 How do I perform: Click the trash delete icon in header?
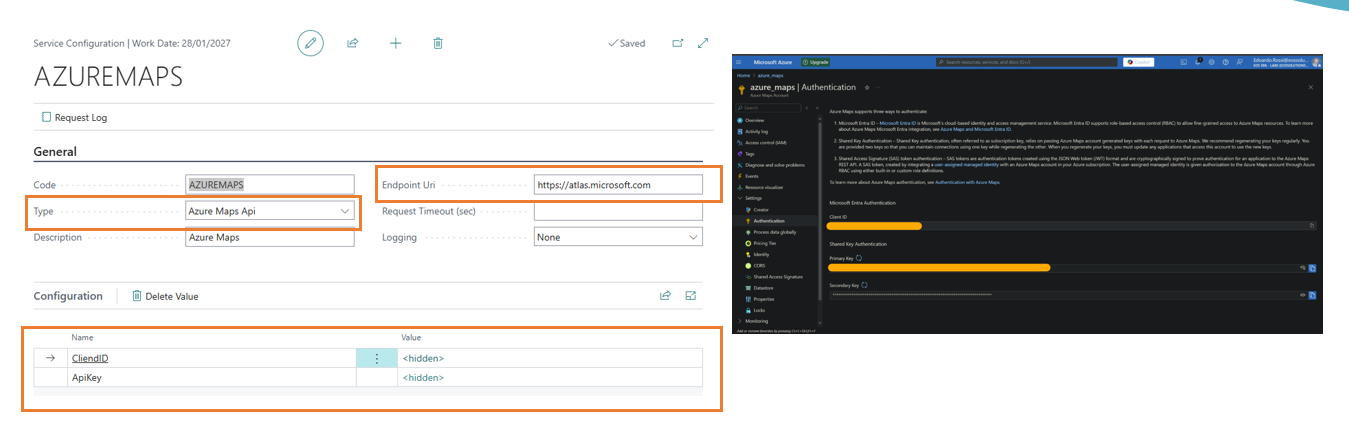point(438,43)
